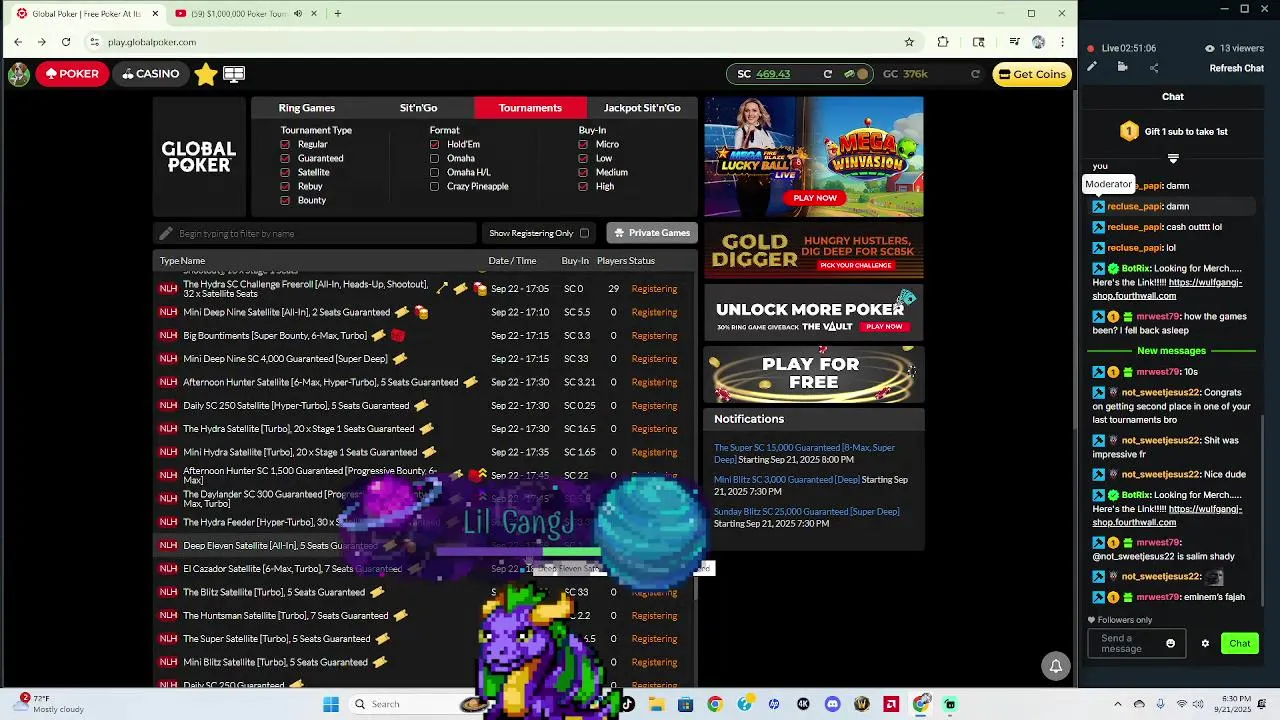
Task: Select the Tournaments tab
Action: tap(530, 108)
